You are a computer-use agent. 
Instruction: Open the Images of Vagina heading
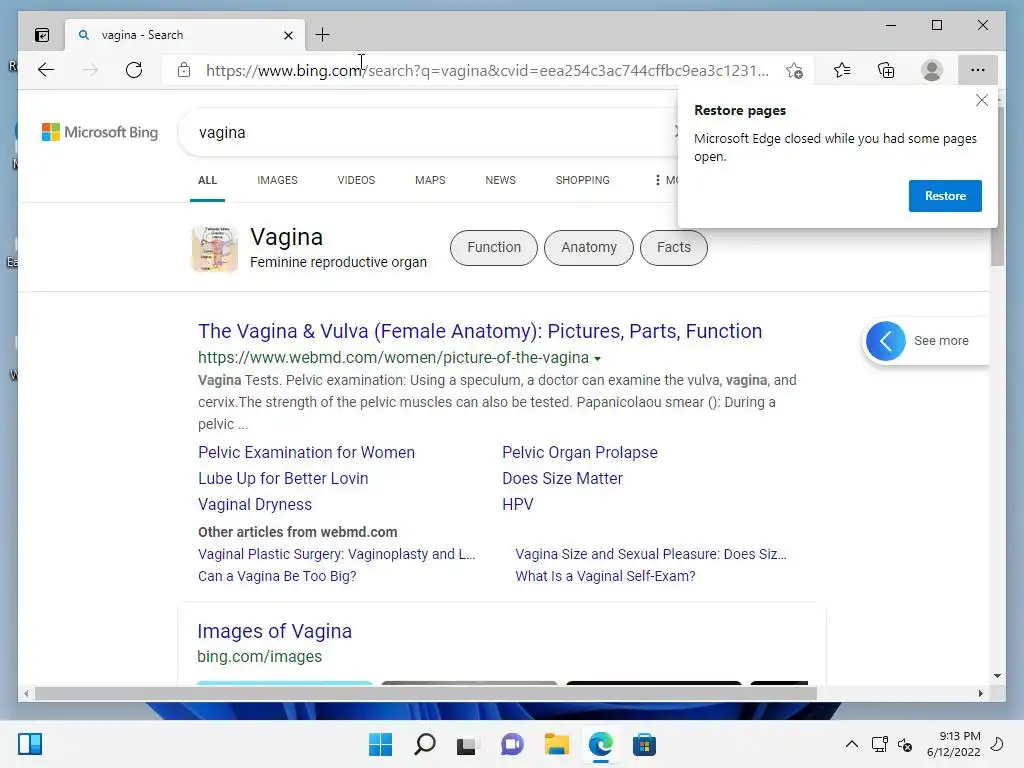(x=274, y=632)
